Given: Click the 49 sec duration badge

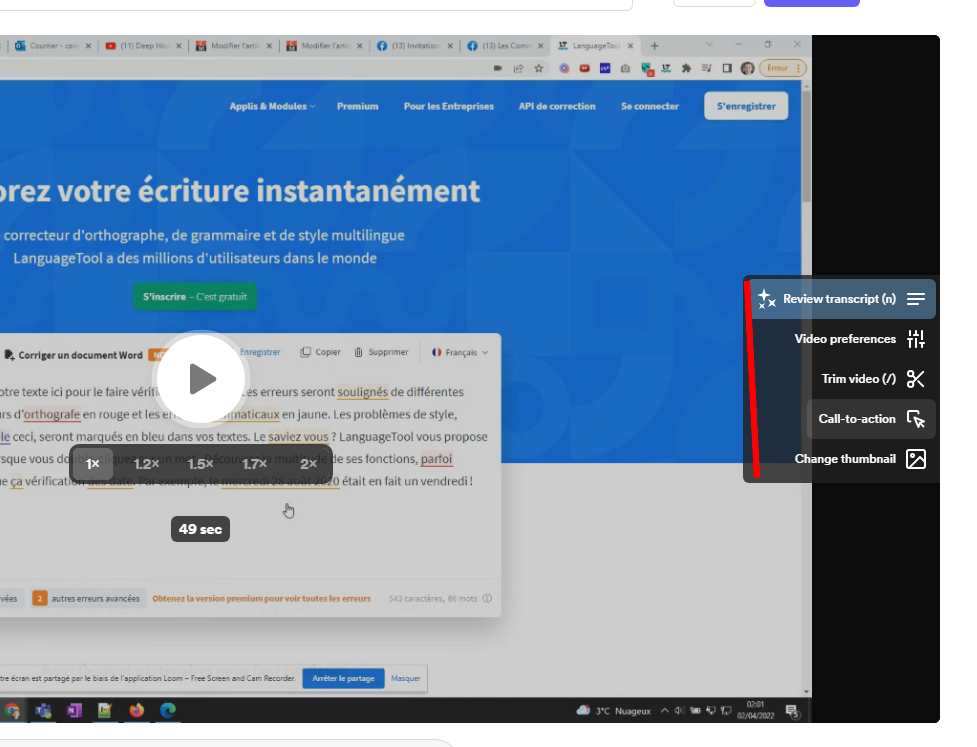Looking at the screenshot, I should tap(200, 529).
